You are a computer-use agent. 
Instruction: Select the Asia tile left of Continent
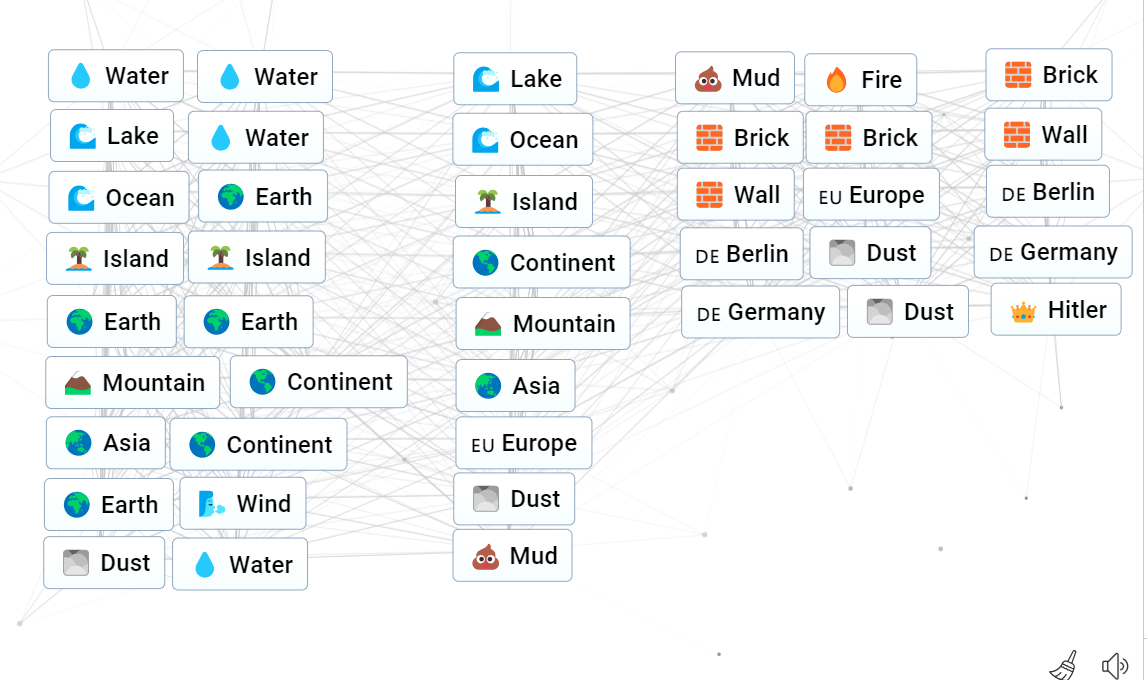click(106, 443)
